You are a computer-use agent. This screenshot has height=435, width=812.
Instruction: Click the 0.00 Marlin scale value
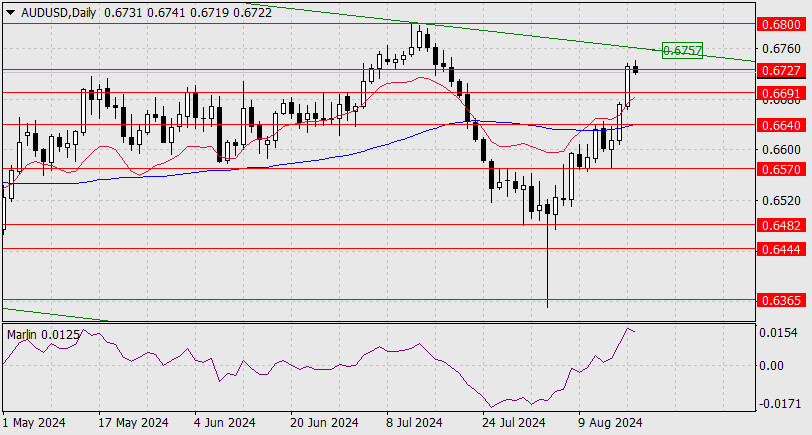click(x=772, y=366)
